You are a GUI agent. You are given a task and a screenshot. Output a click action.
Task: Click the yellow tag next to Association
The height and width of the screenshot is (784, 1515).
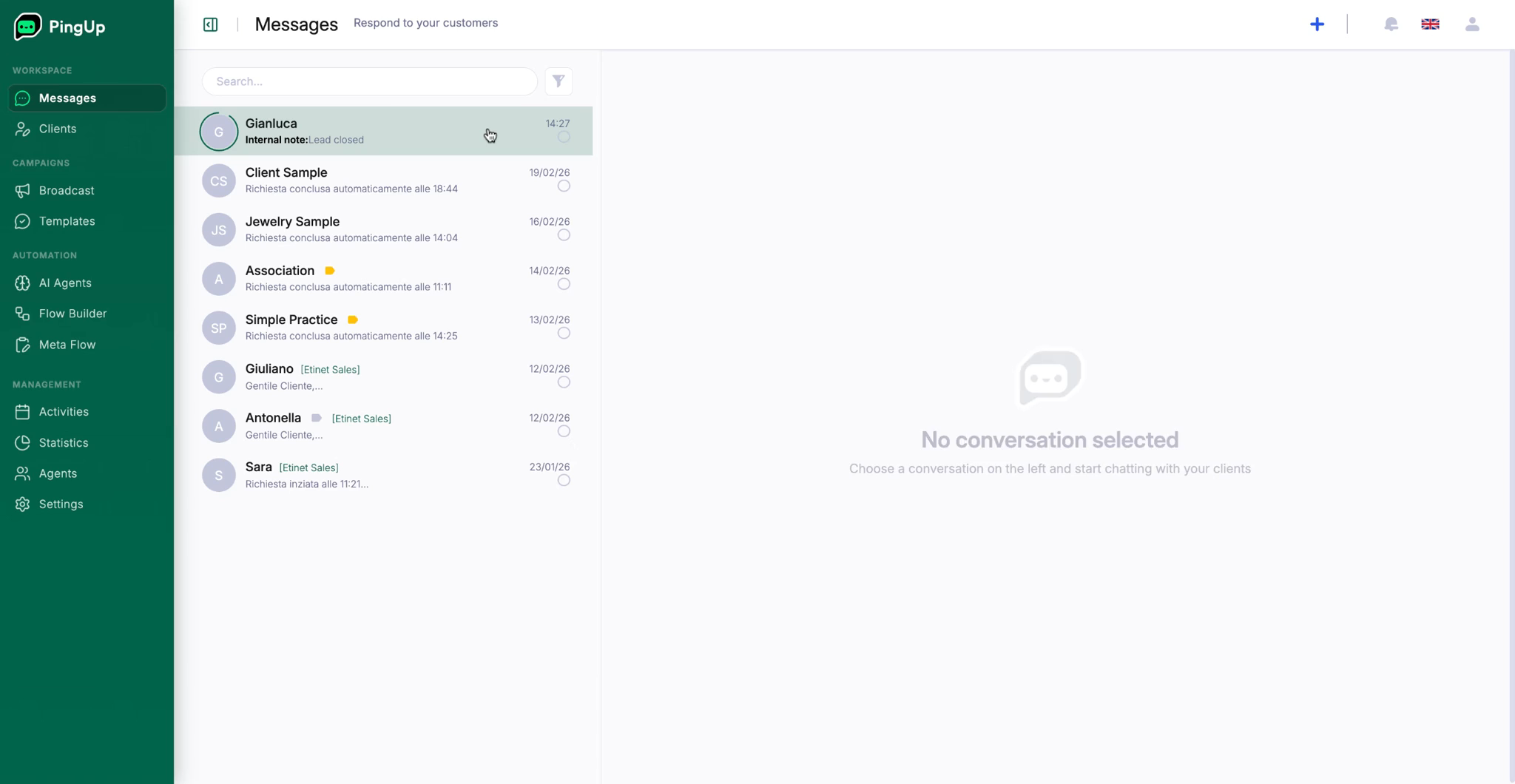coord(330,271)
